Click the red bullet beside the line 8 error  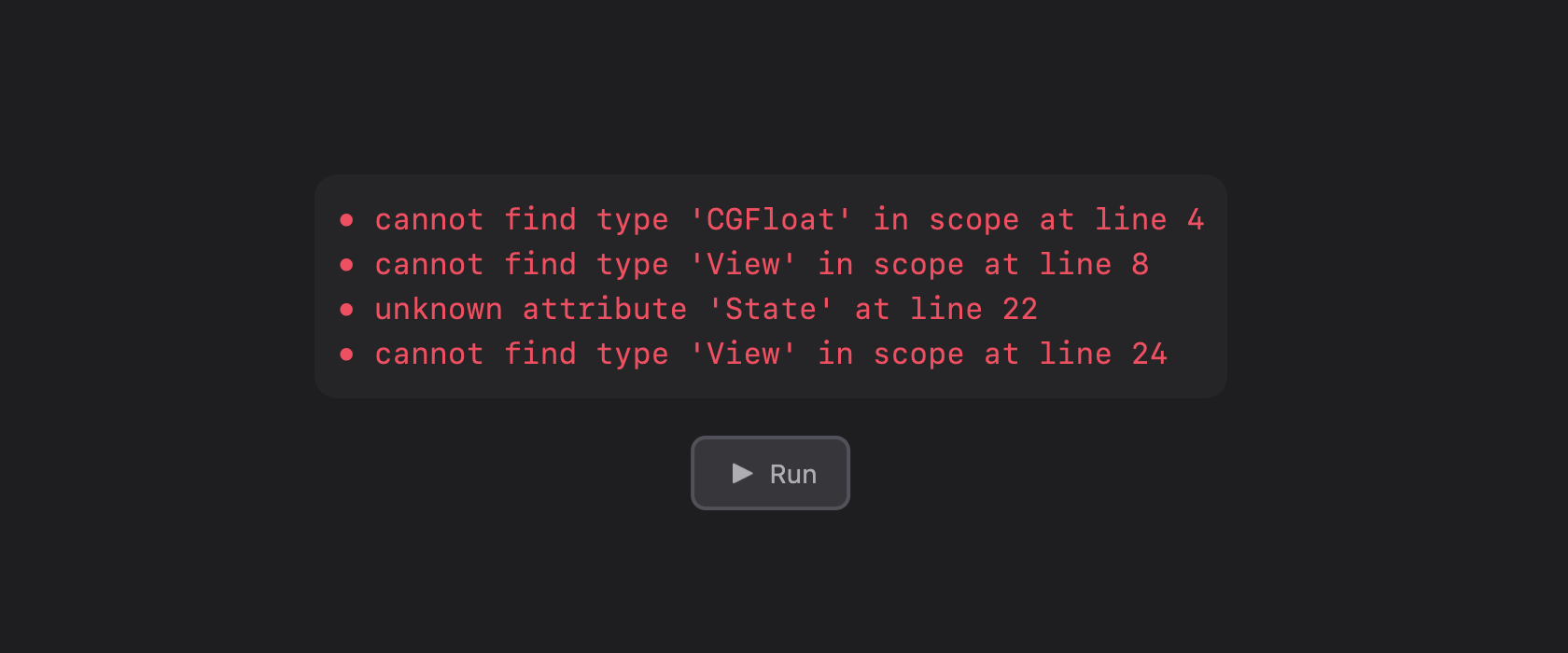tap(346, 265)
